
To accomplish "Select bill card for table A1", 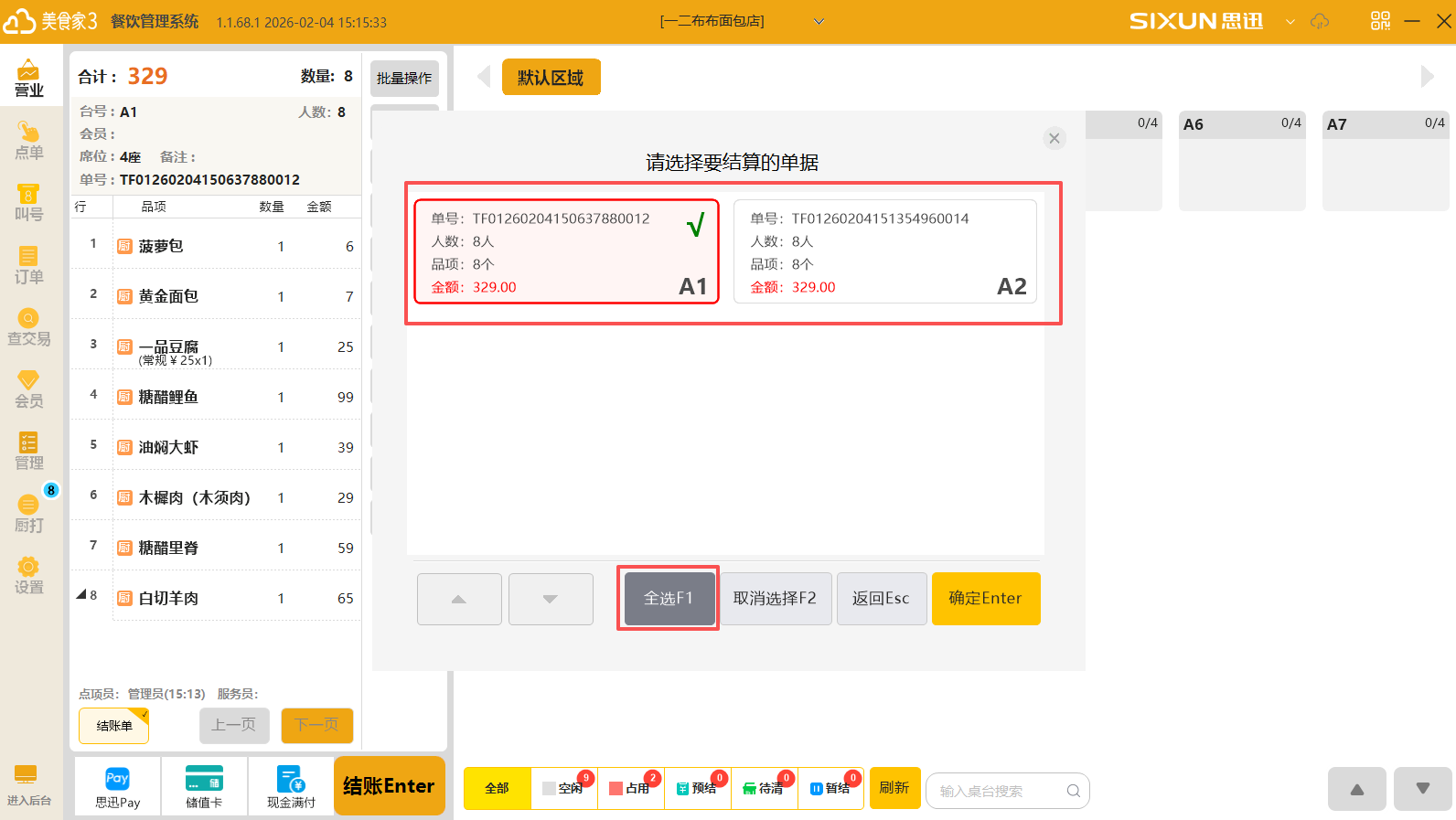I will 566,252.
